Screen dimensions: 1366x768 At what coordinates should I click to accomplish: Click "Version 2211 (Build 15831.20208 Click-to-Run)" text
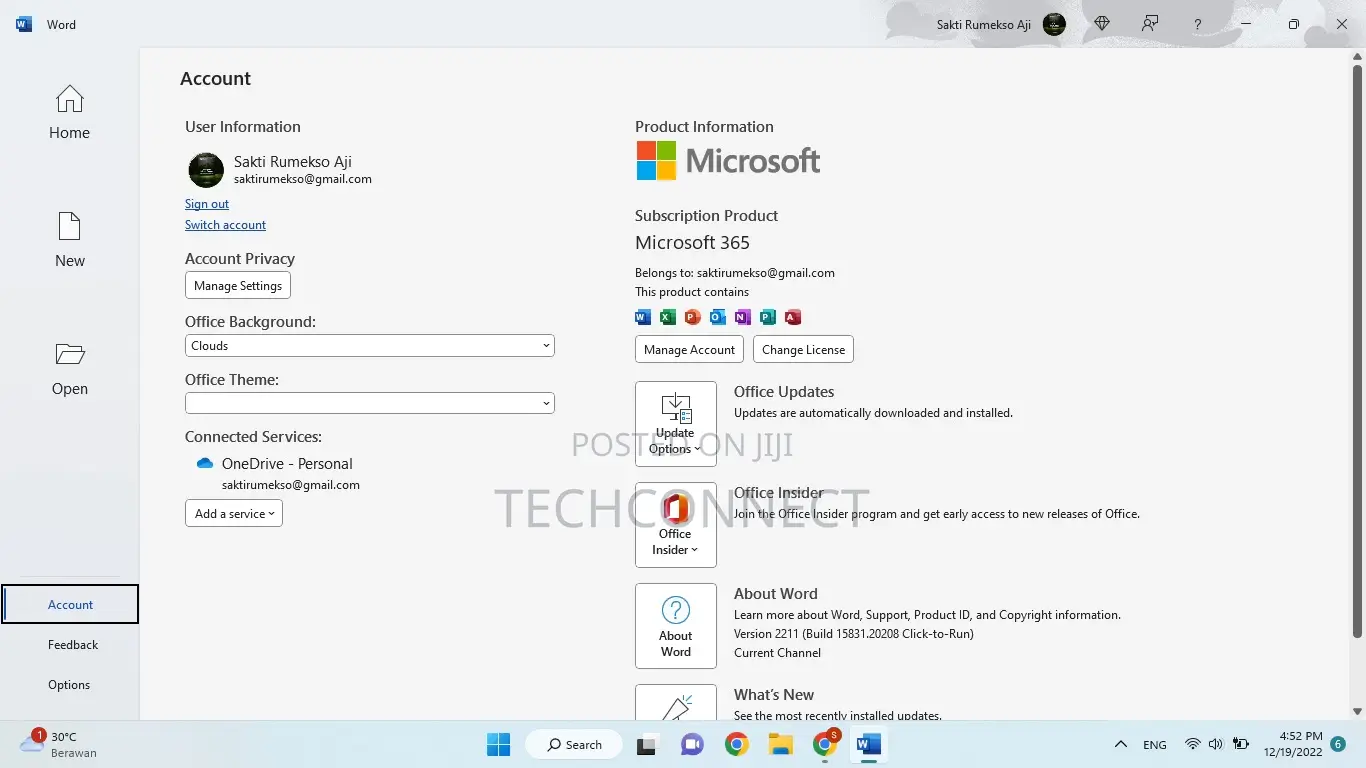[x=853, y=634]
